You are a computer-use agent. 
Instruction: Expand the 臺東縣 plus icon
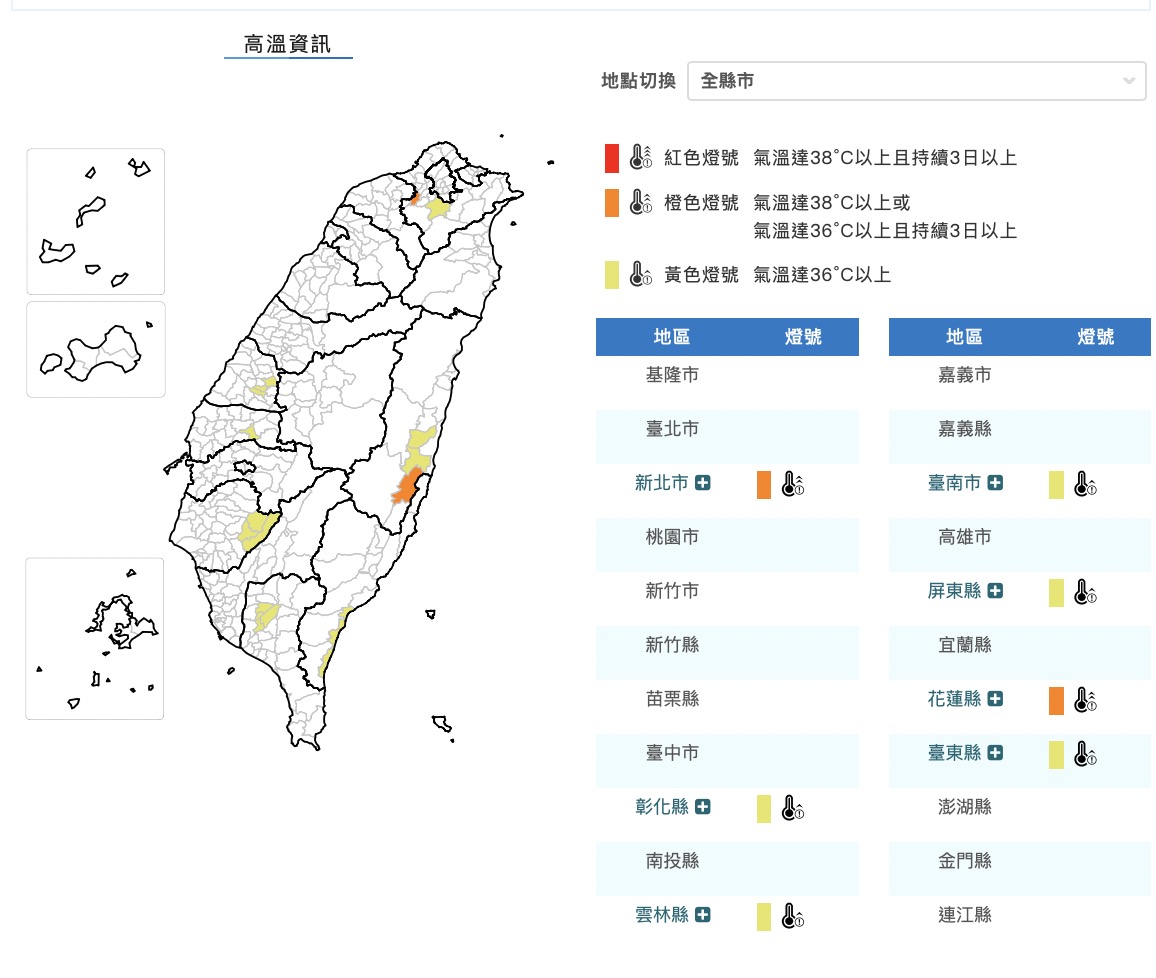[995, 752]
